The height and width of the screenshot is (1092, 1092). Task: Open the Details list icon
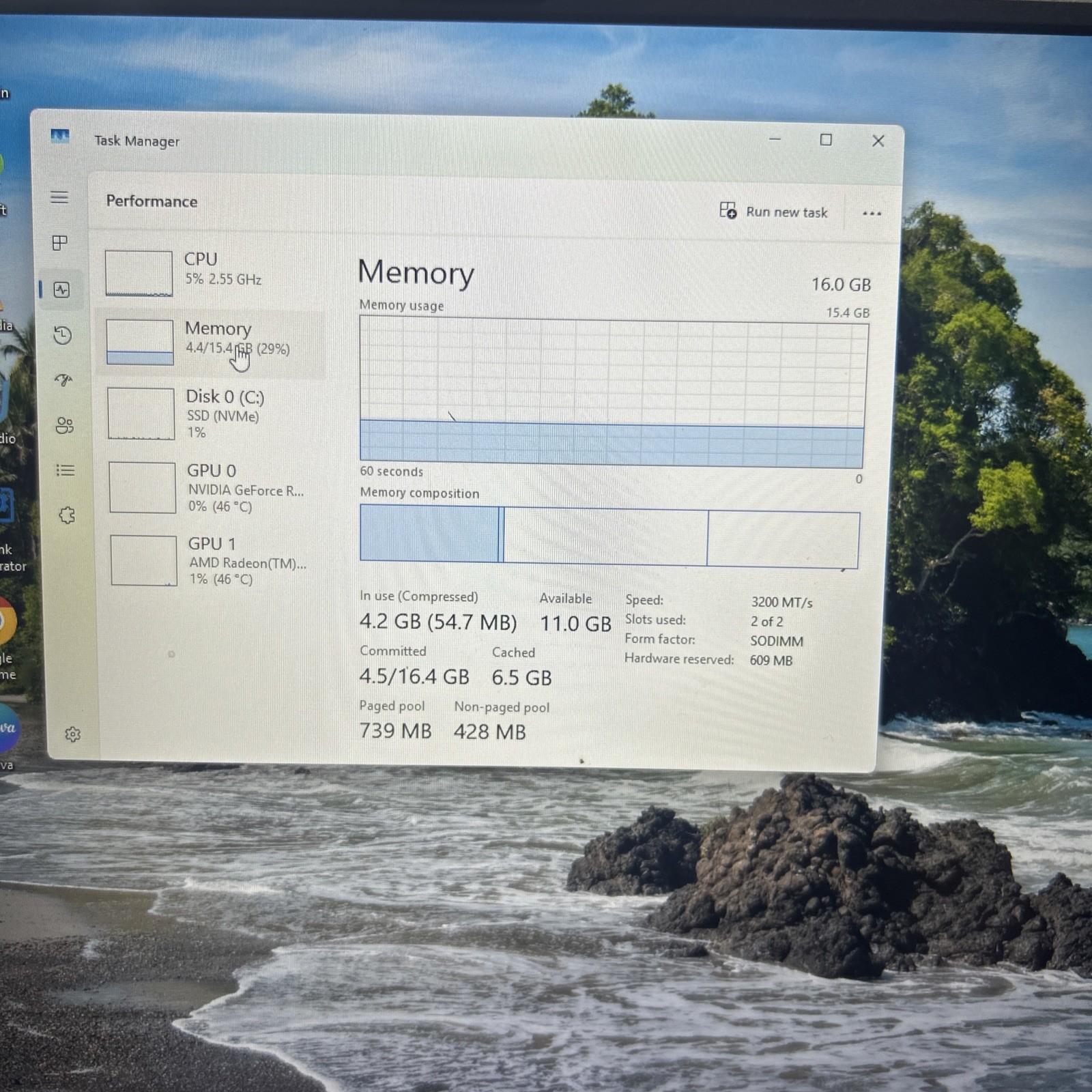click(x=66, y=470)
